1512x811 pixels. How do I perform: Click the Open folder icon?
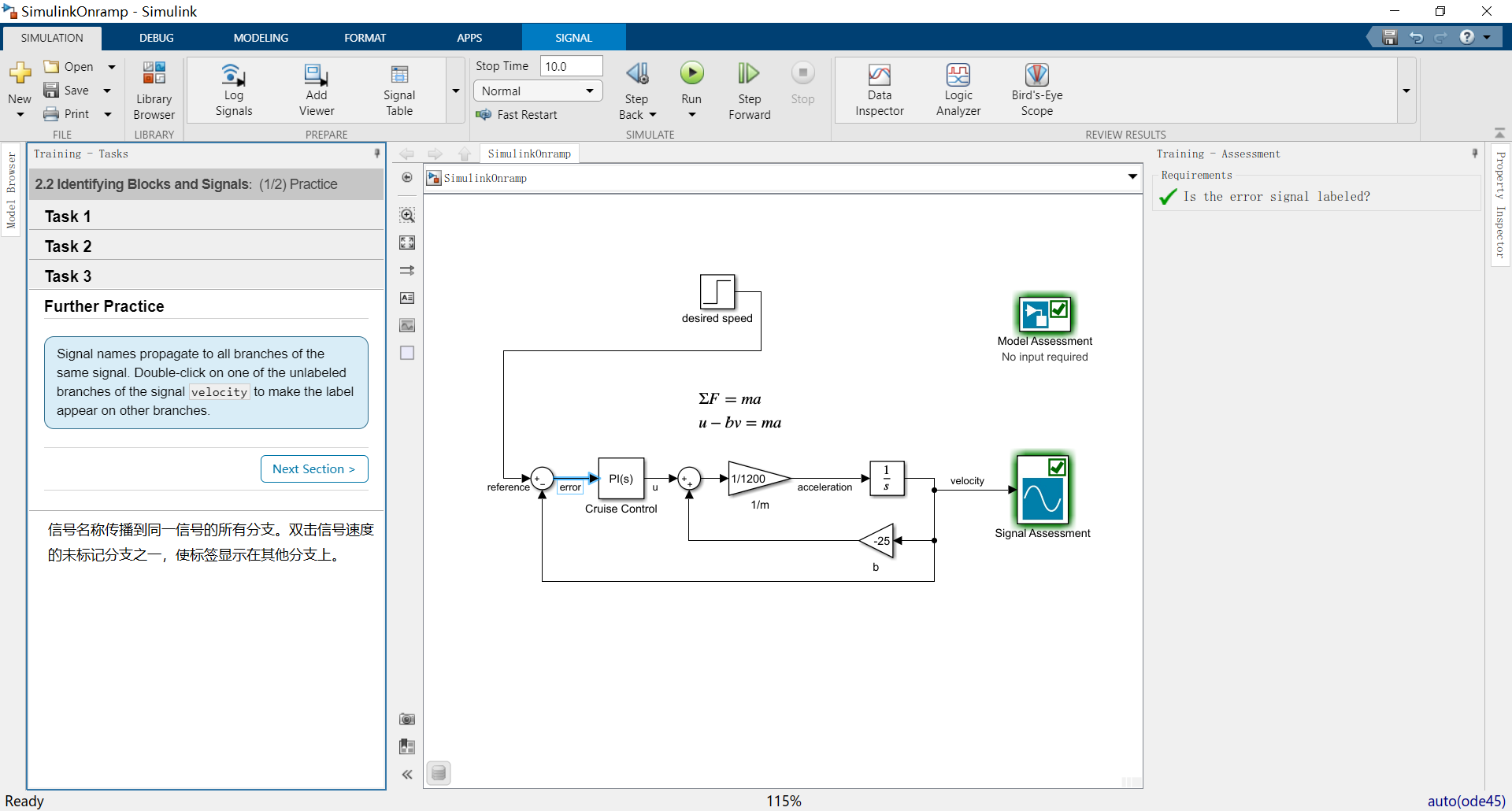pos(52,66)
